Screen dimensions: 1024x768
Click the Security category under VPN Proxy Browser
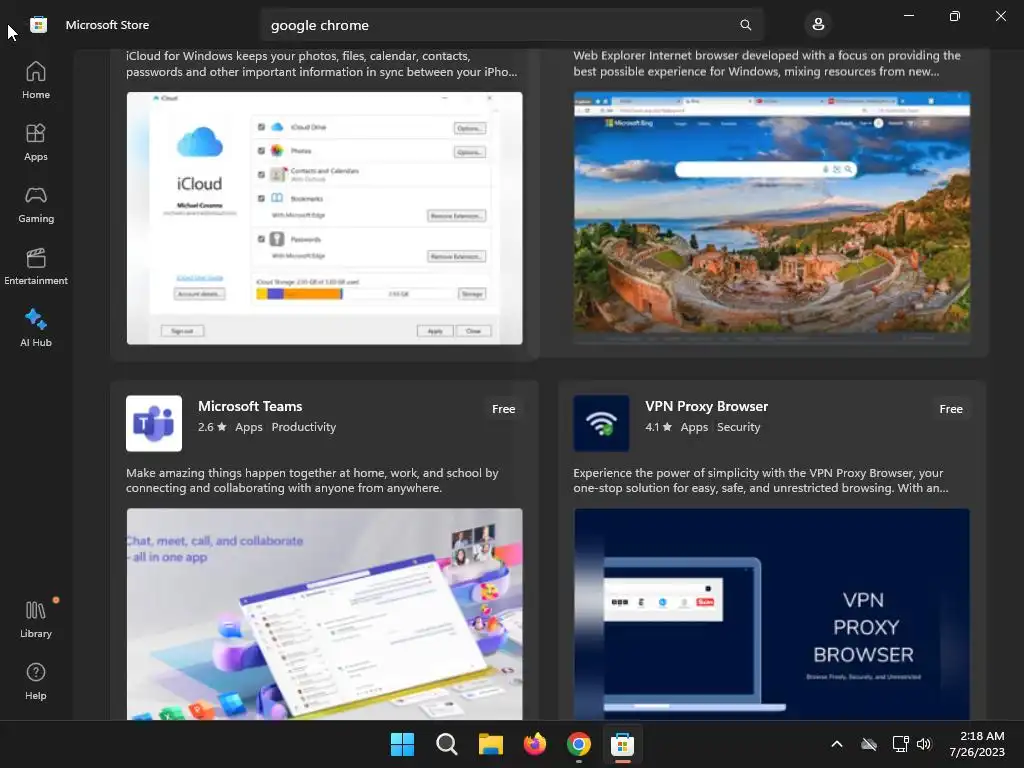click(739, 427)
